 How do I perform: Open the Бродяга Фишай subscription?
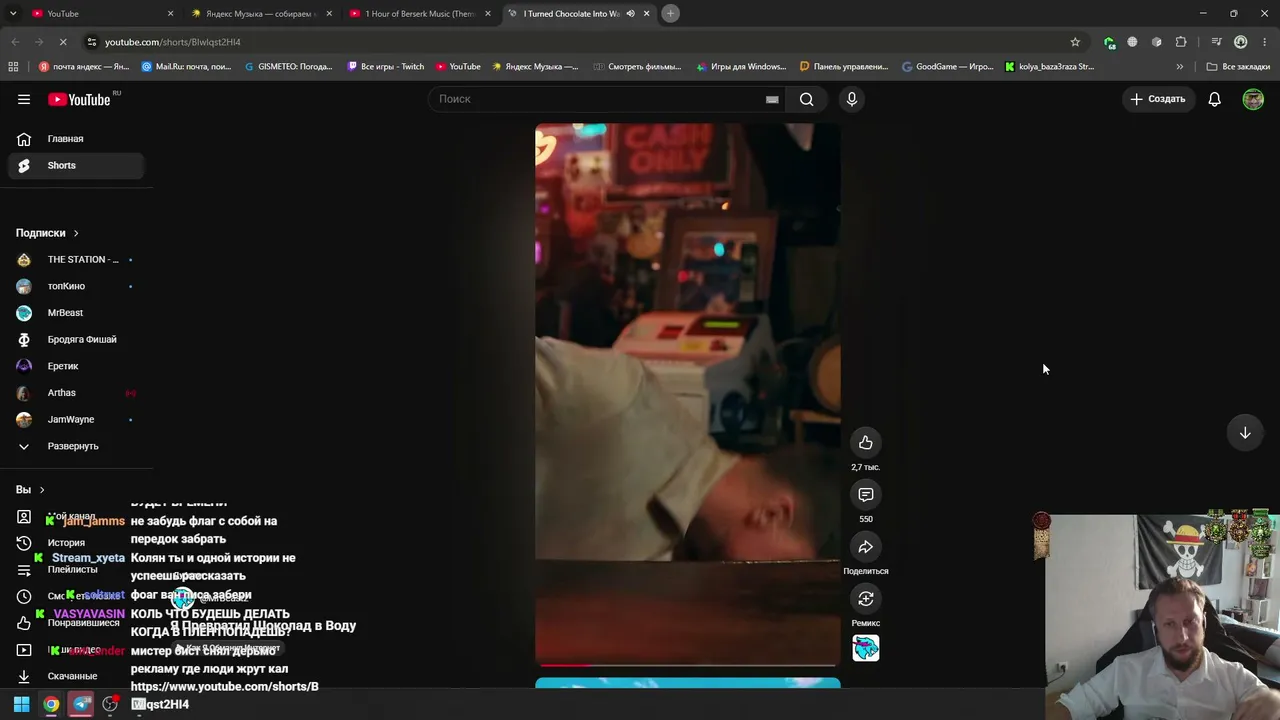(76, 340)
